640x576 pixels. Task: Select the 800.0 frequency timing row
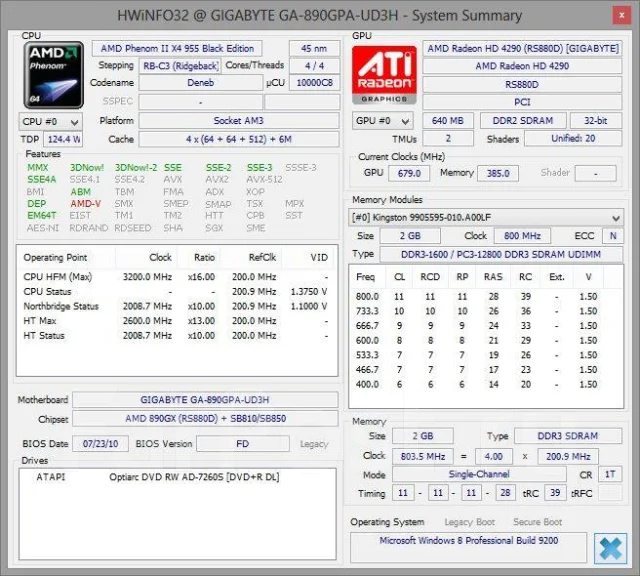pyautogui.click(x=486, y=296)
